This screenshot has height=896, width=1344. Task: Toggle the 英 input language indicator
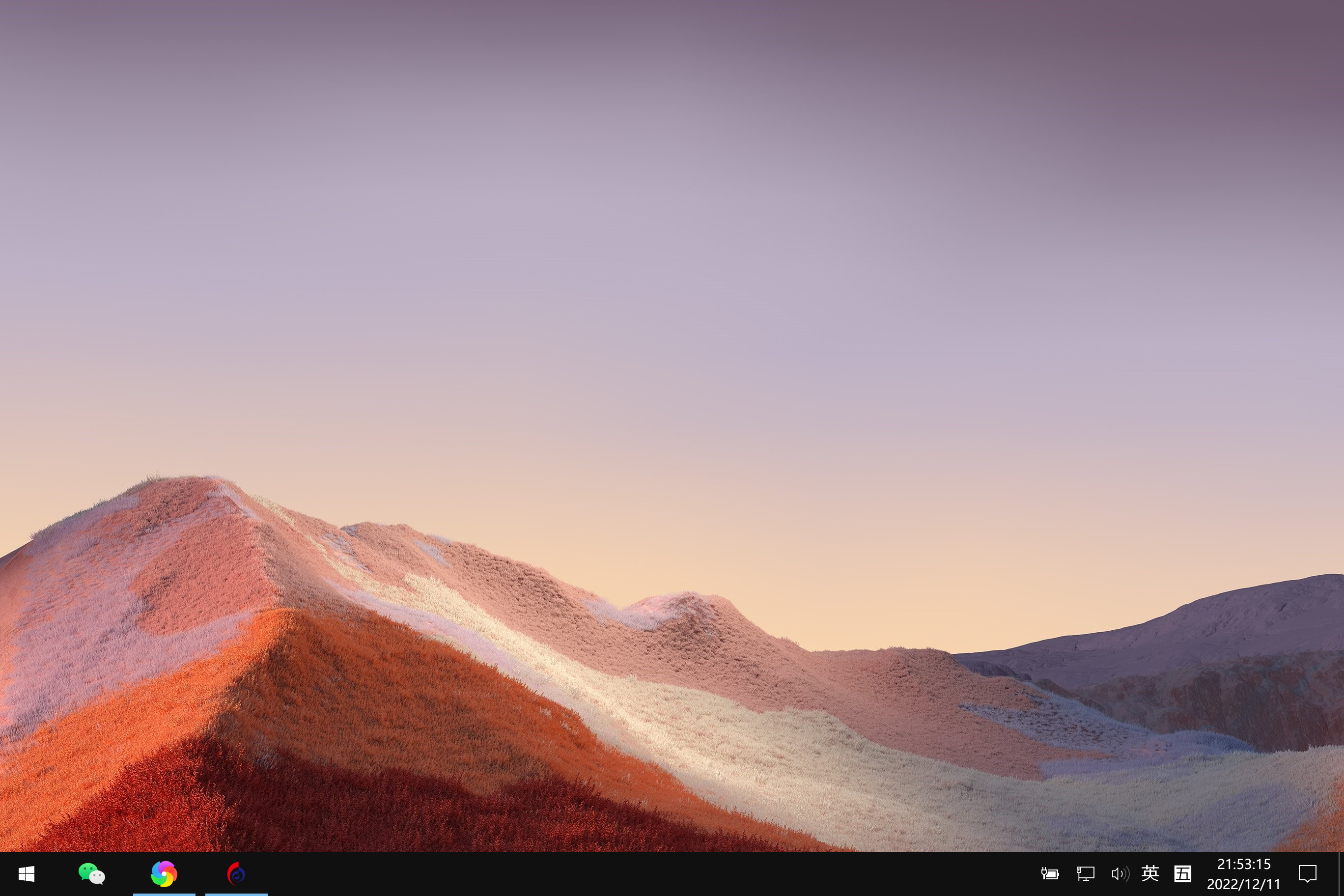(x=1149, y=873)
